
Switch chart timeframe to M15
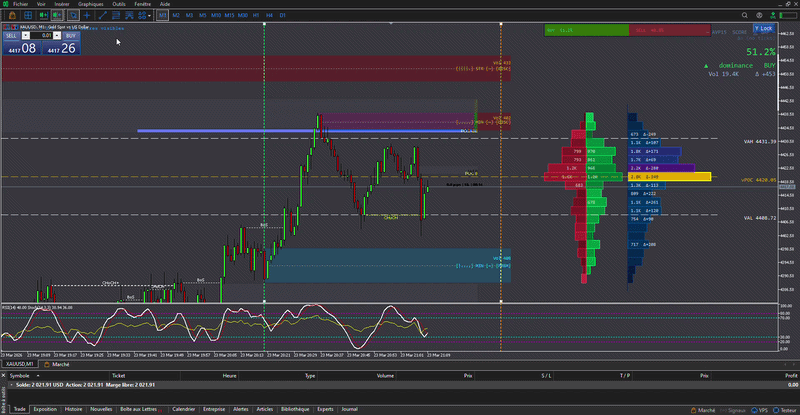pos(229,15)
